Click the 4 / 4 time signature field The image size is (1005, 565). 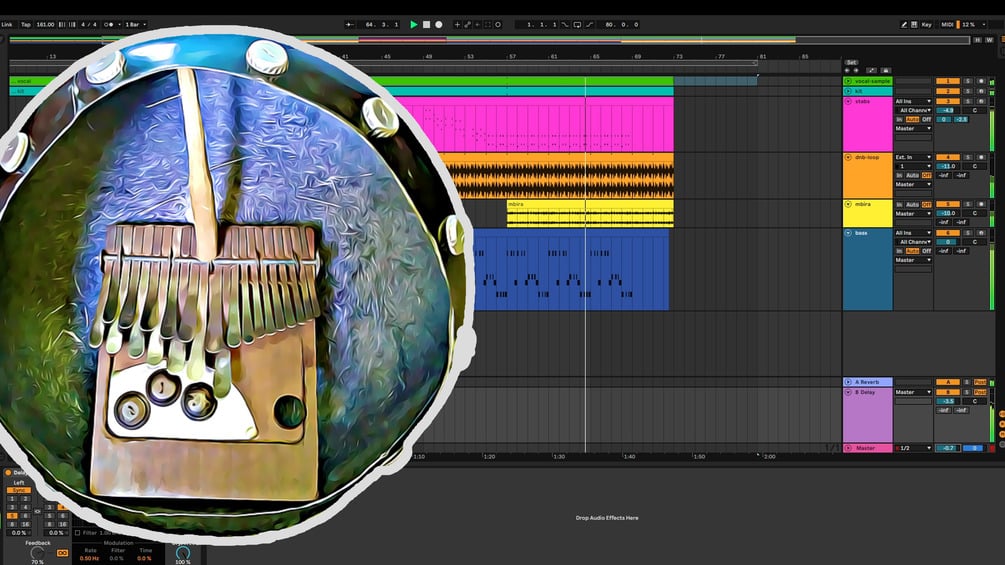pos(89,24)
